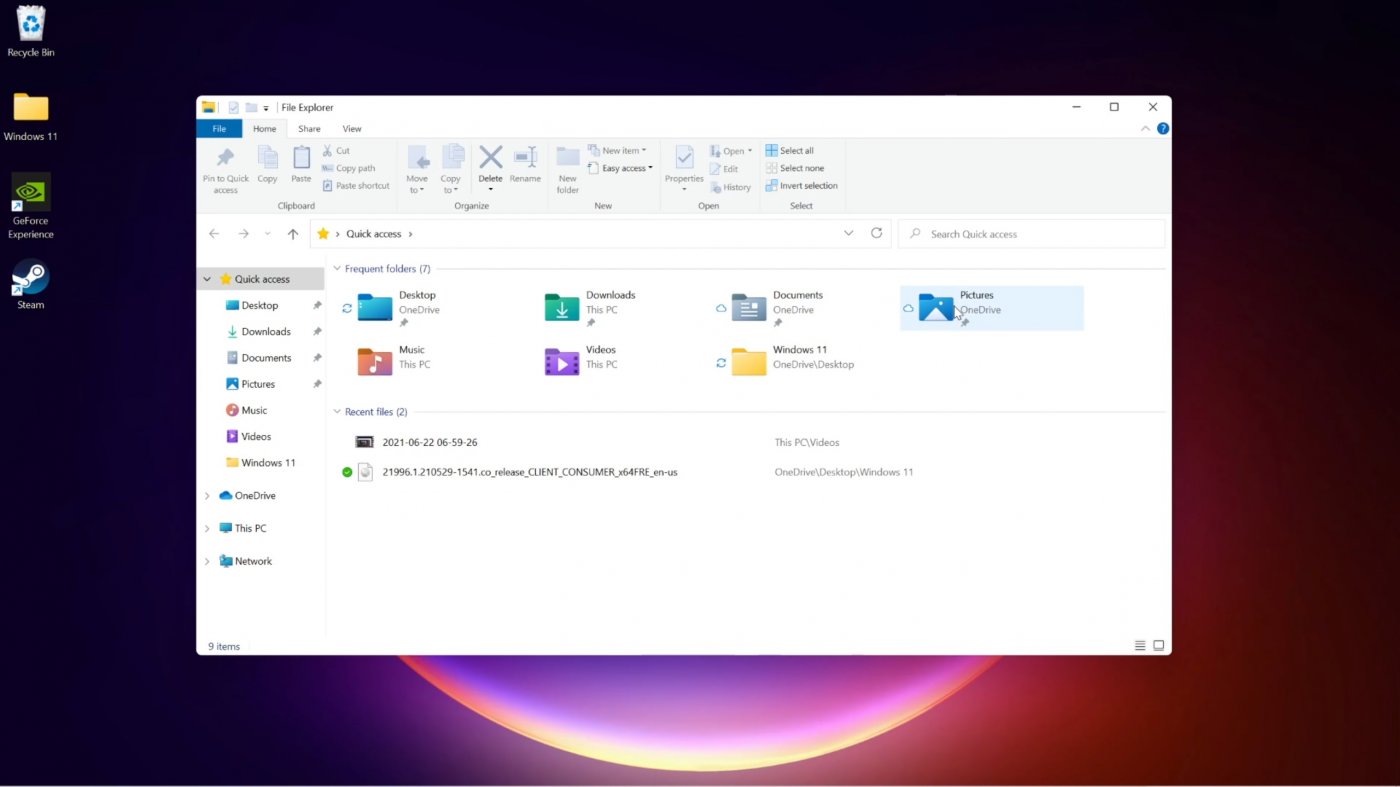
Task: Click the Back navigation arrow
Action: [214, 234]
